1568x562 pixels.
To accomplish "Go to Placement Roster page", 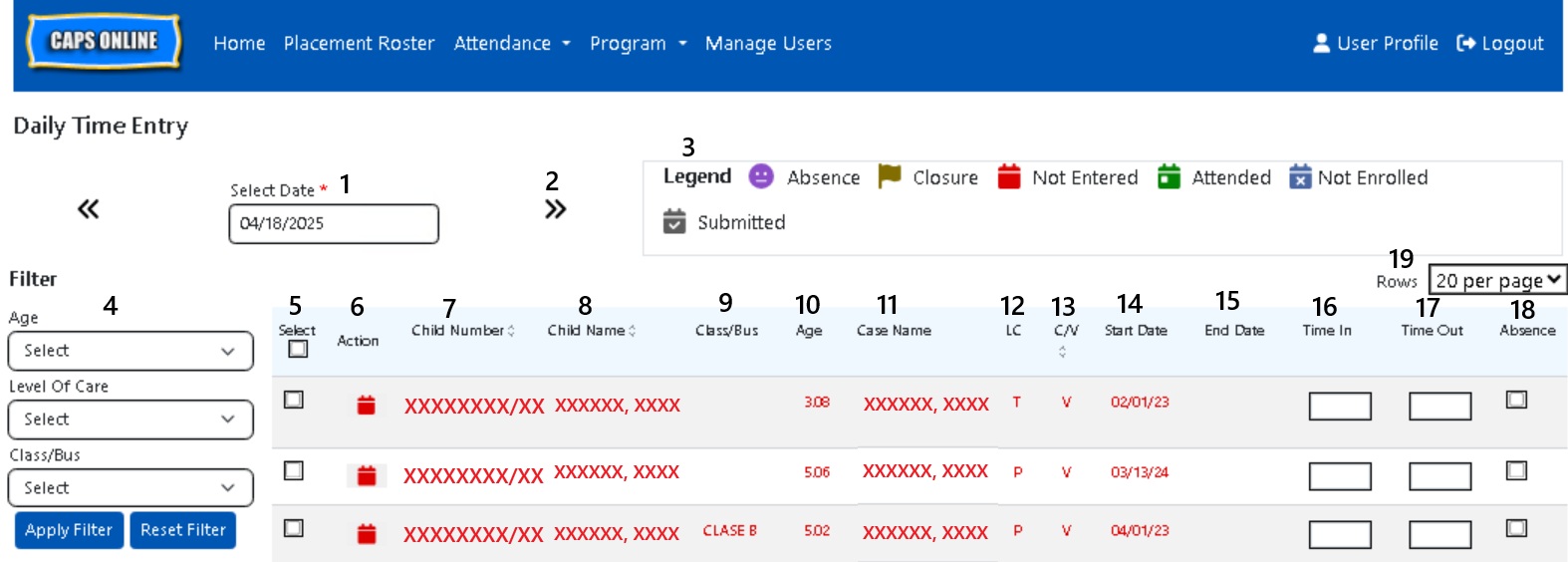I will 359,43.
